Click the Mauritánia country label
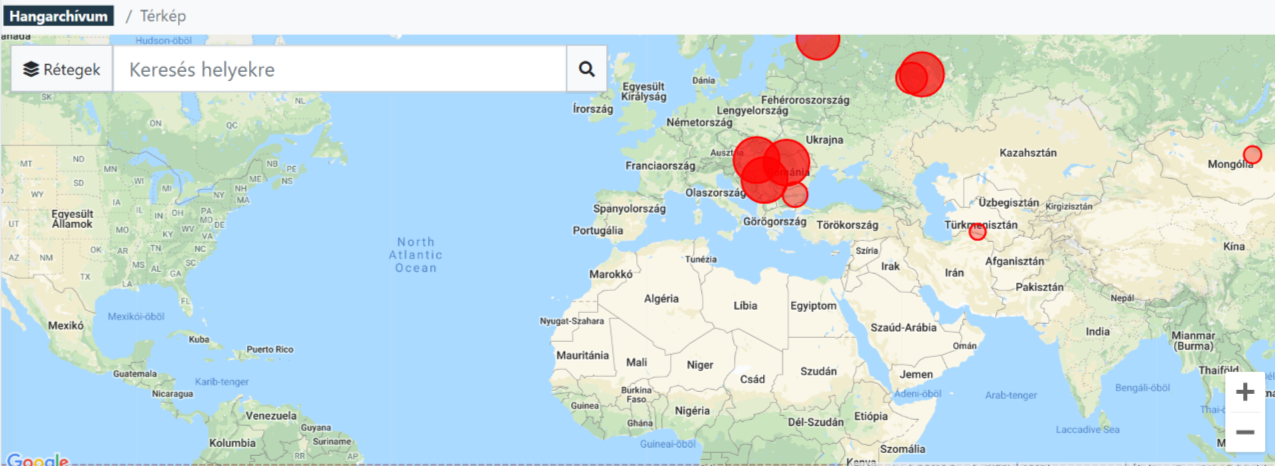The image size is (1275, 466). 583,355
